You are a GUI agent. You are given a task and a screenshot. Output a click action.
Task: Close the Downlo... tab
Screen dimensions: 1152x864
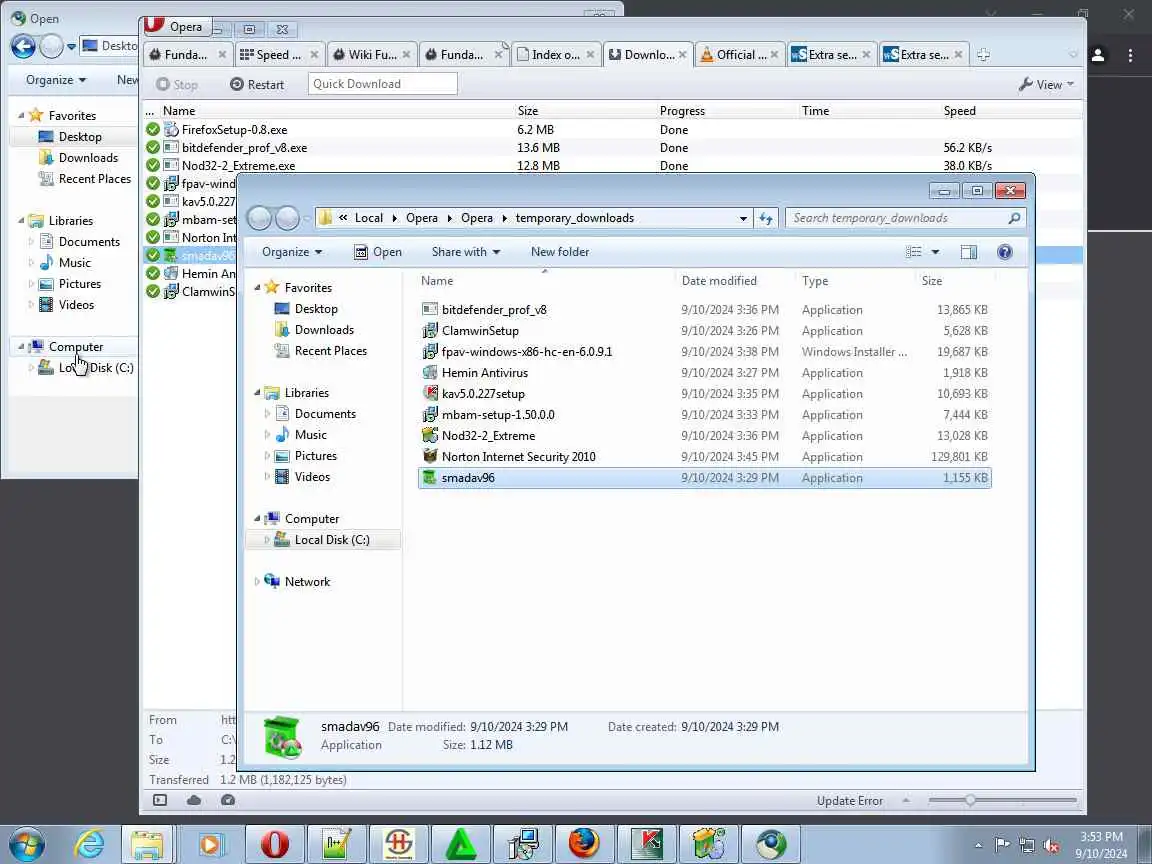(683, 54)
